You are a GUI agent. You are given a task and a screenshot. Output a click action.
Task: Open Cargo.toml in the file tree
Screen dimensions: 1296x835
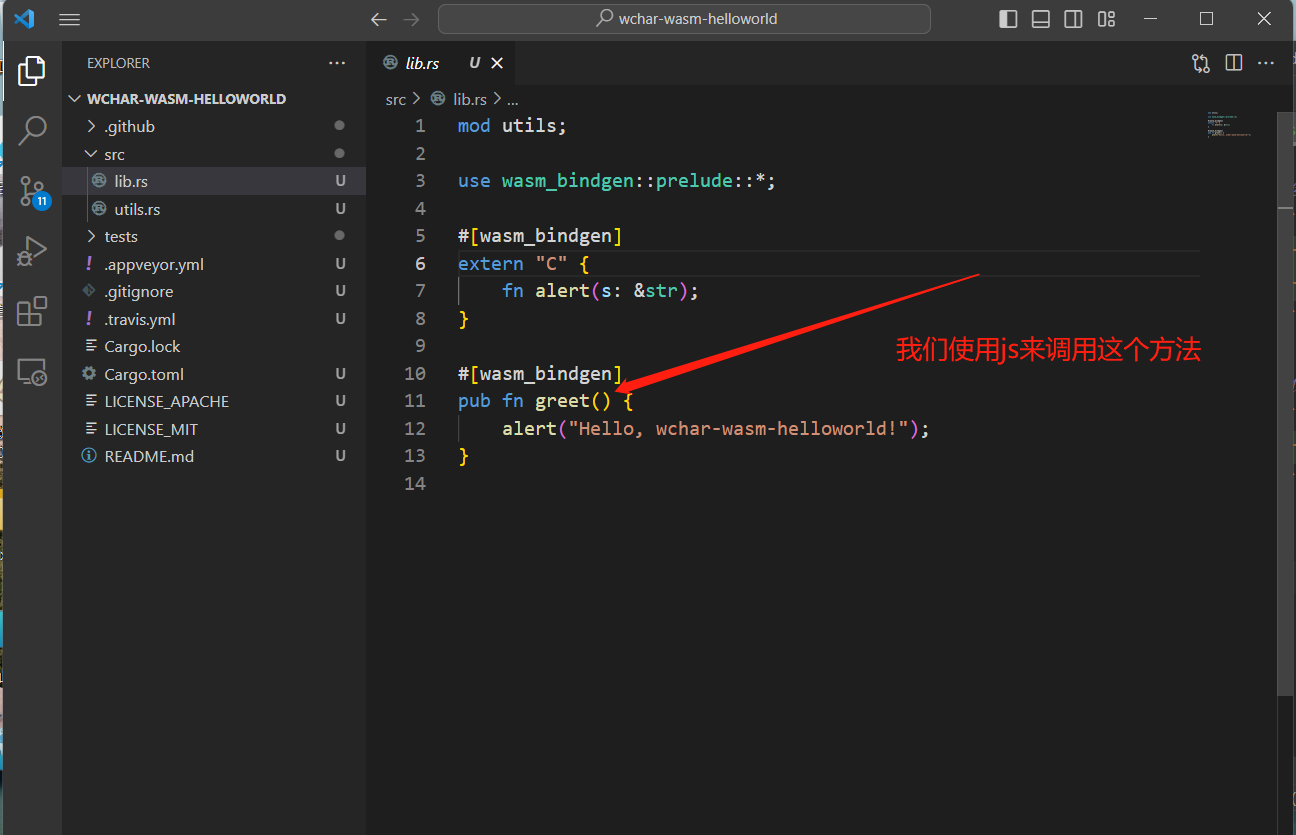coord(144,374)
